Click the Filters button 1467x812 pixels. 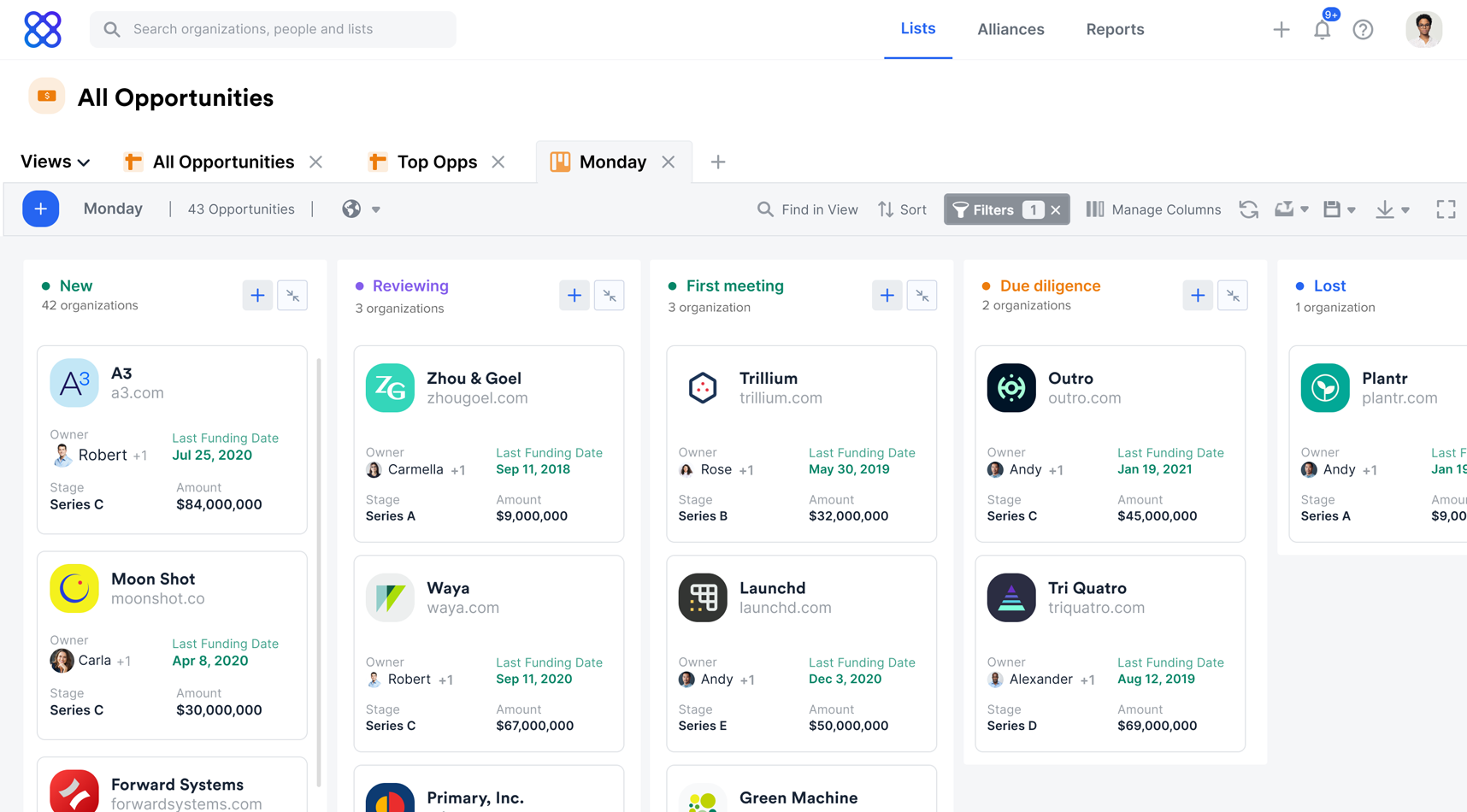(996, 209)
